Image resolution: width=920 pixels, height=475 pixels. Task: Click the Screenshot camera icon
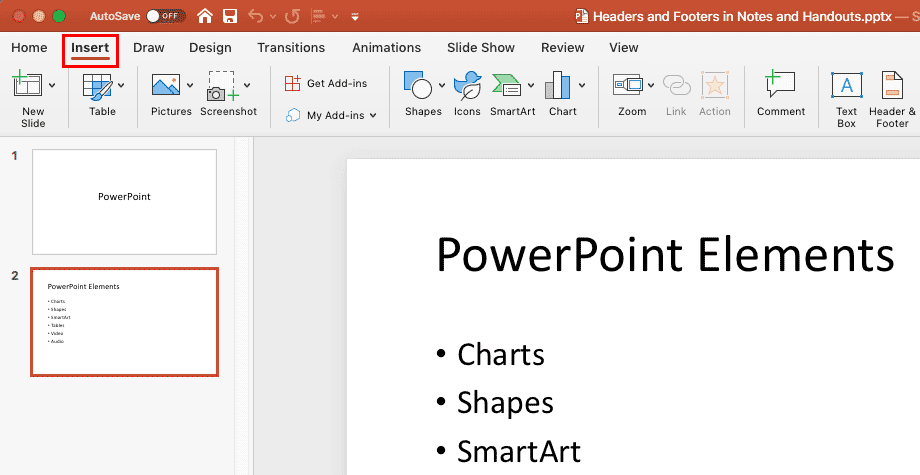pyautogui.click(x=222, y=86)
